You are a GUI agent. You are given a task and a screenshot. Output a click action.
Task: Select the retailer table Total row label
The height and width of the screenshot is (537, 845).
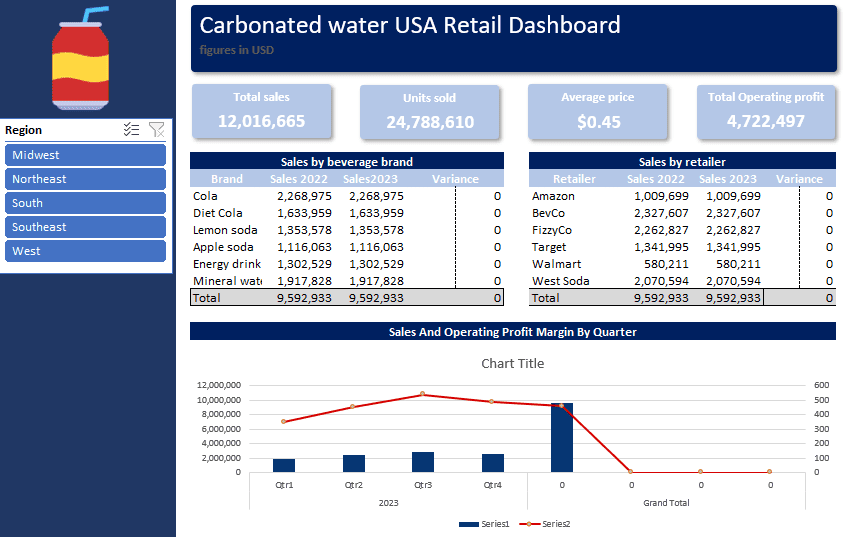(x=545, y=298)
